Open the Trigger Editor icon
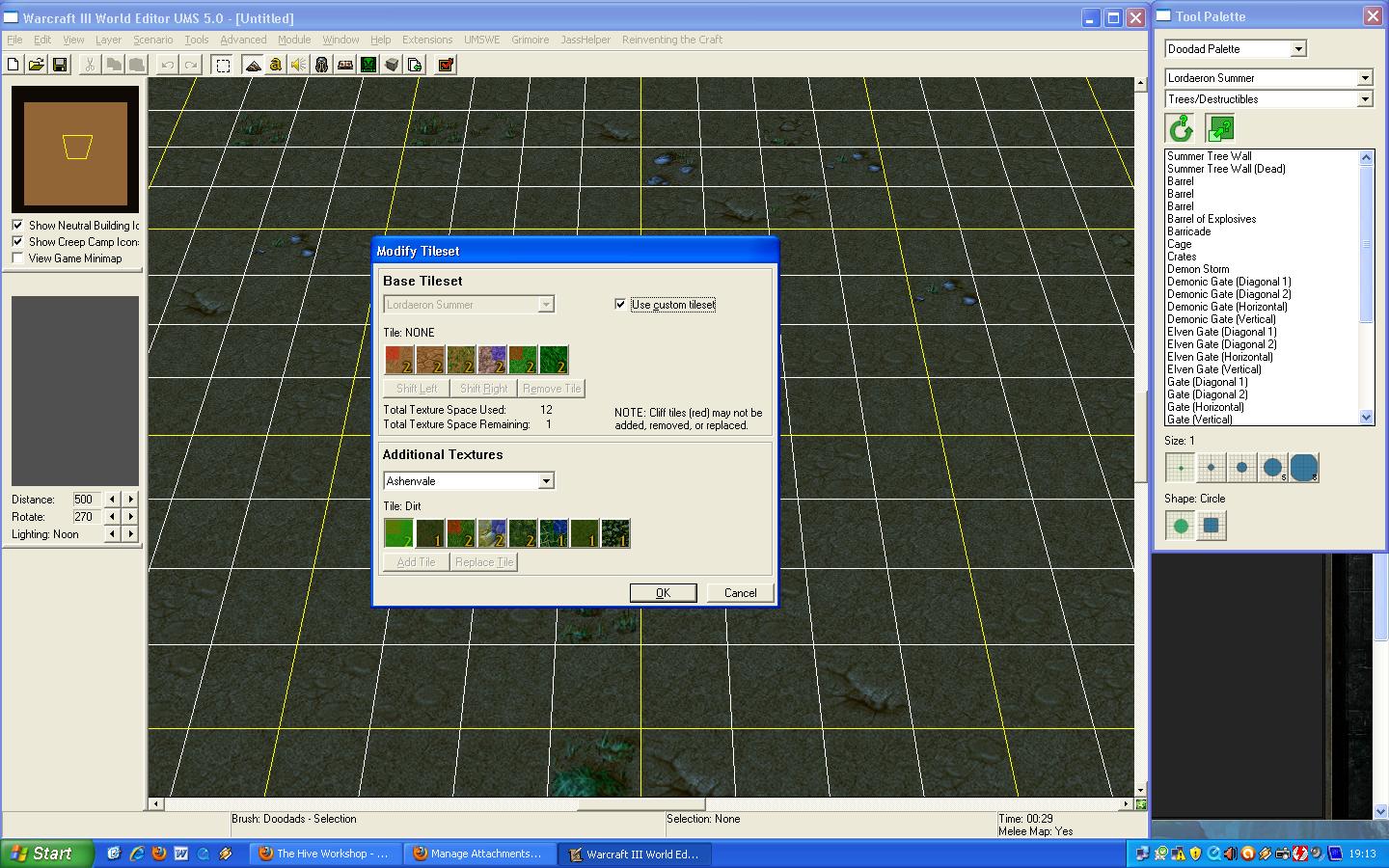 tap(276, 65)
